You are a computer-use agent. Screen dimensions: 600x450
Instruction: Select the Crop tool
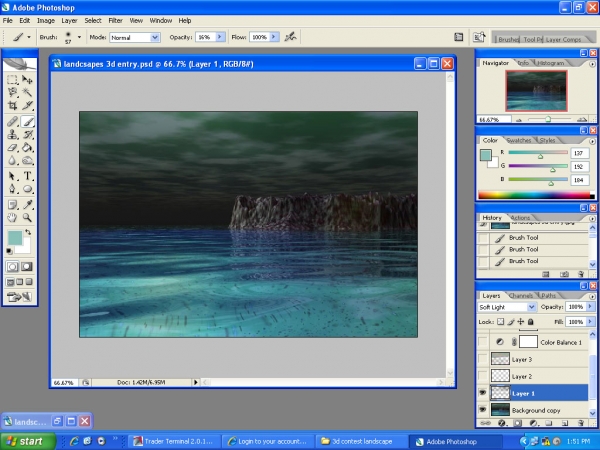point(12,105)
